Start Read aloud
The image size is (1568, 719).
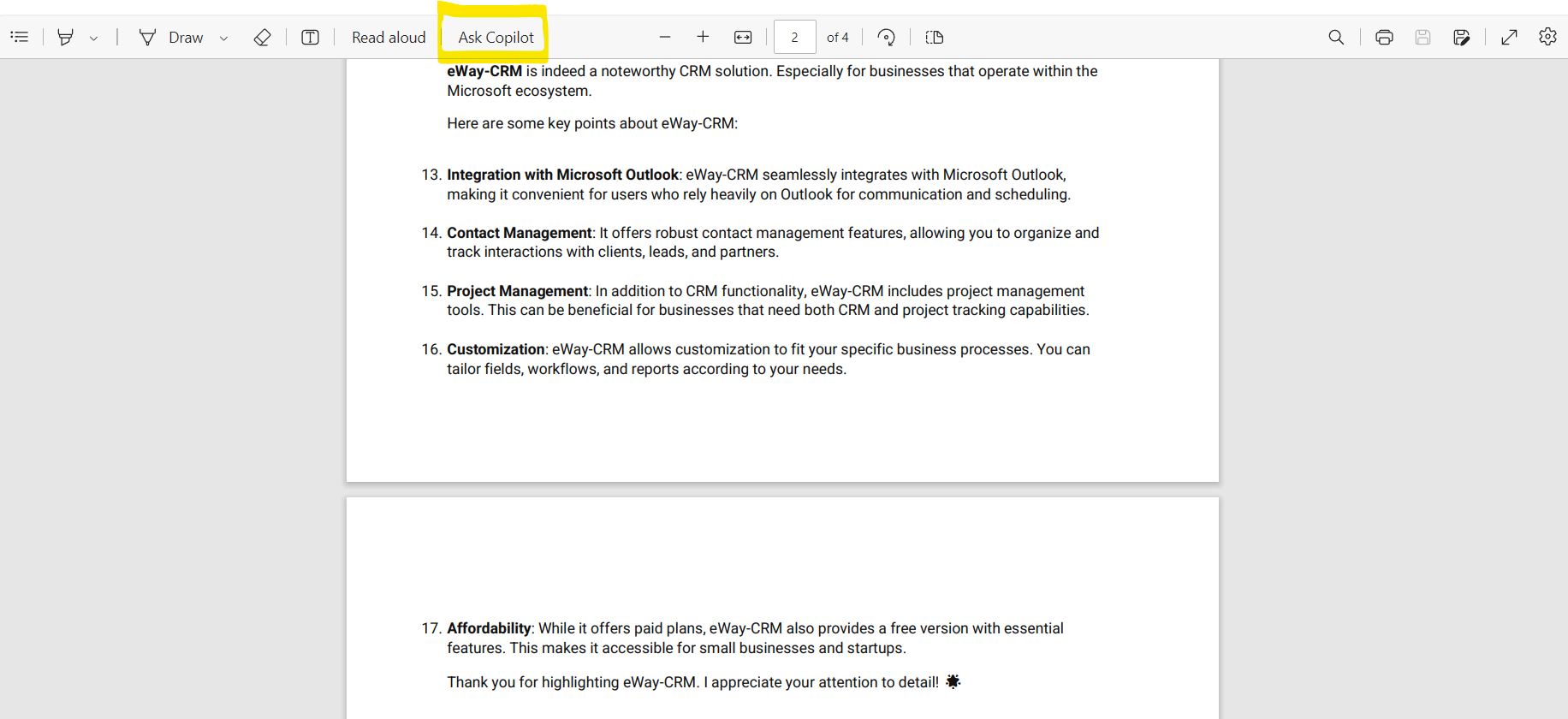[x=389, y=37]
